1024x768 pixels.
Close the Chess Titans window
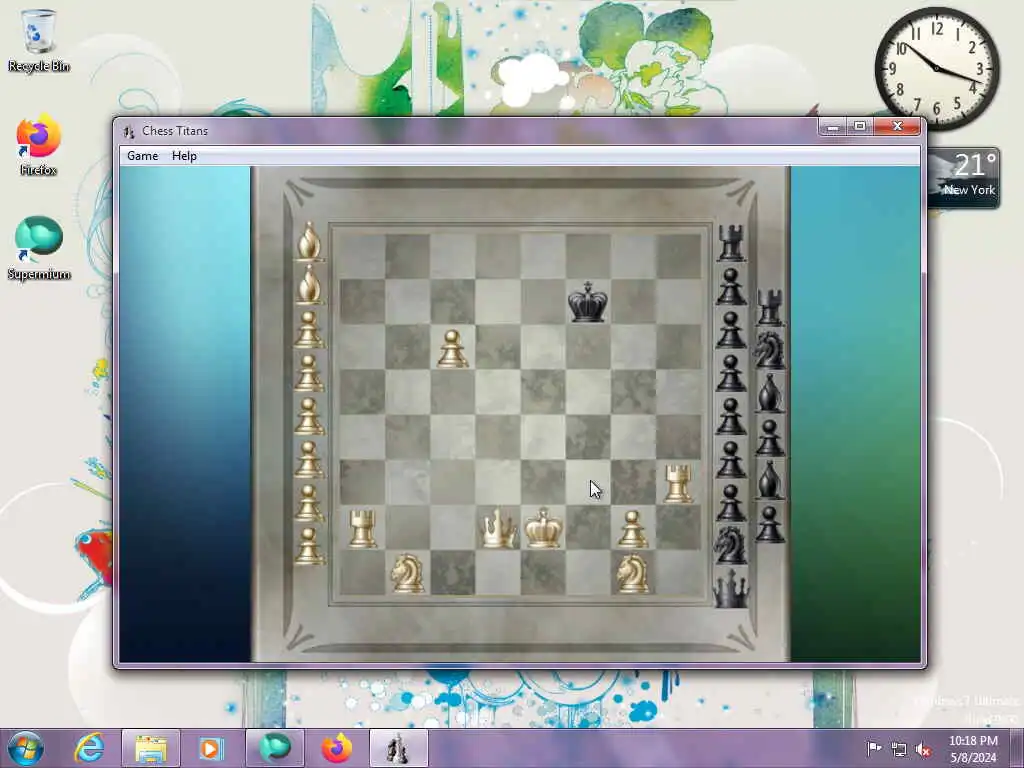point(897,127)
